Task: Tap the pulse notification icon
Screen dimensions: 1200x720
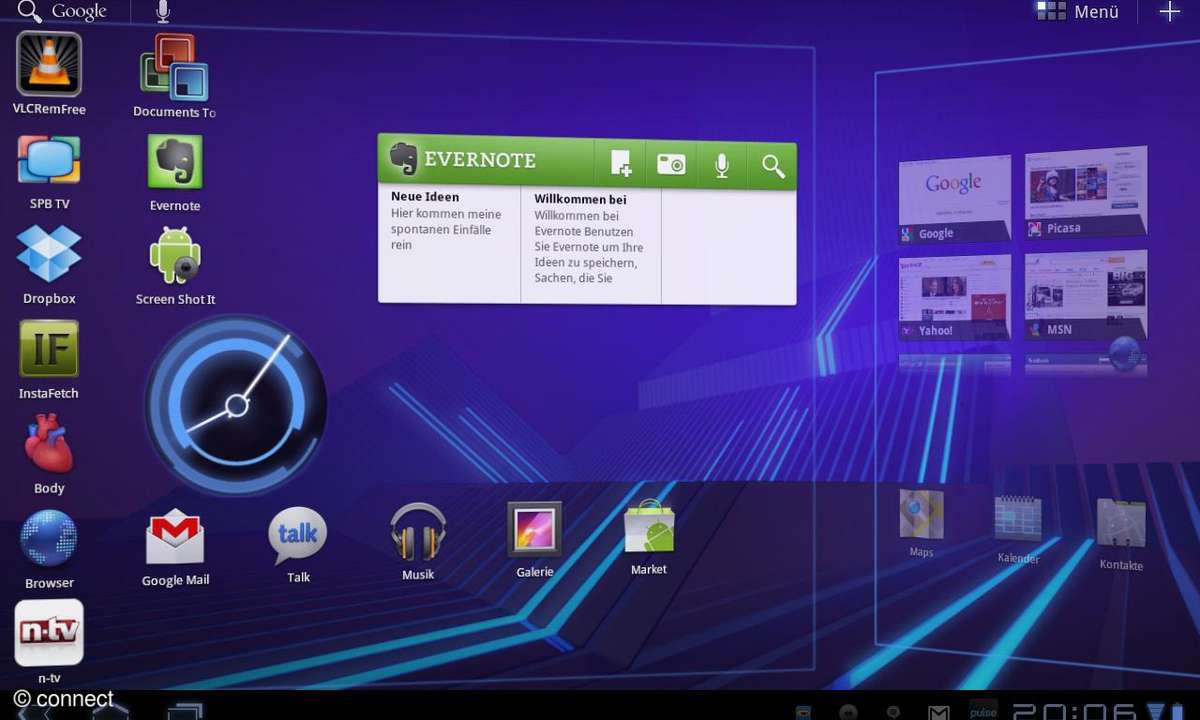Action: point(983,710)
